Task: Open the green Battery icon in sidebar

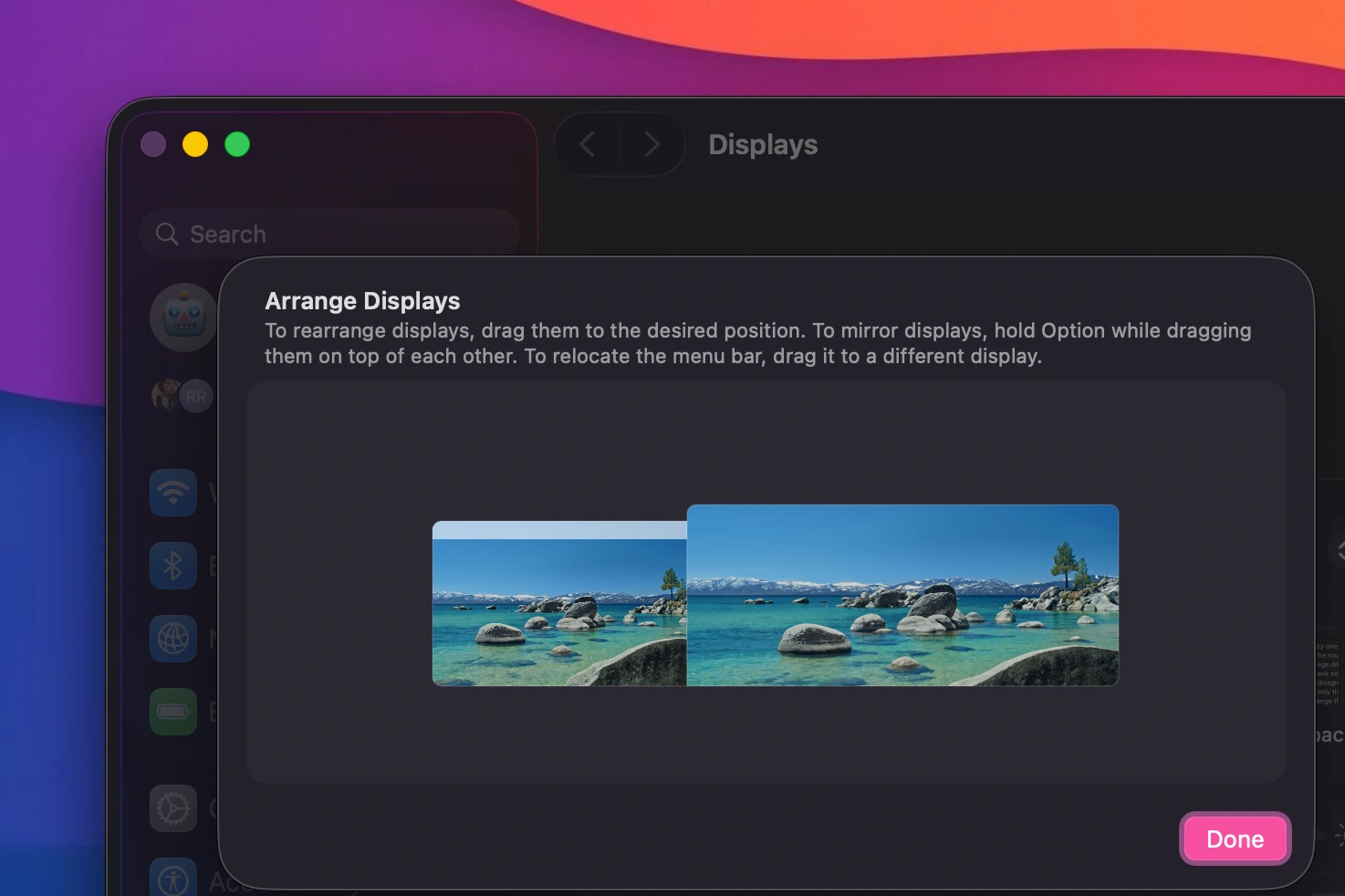Action: (173, 712)
